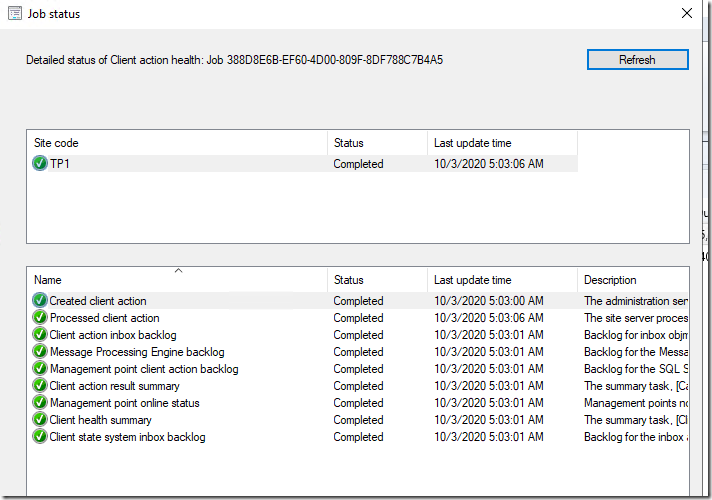Select the TP1 site row Completed status
712x500 pixels.
[x=358, y=164]
